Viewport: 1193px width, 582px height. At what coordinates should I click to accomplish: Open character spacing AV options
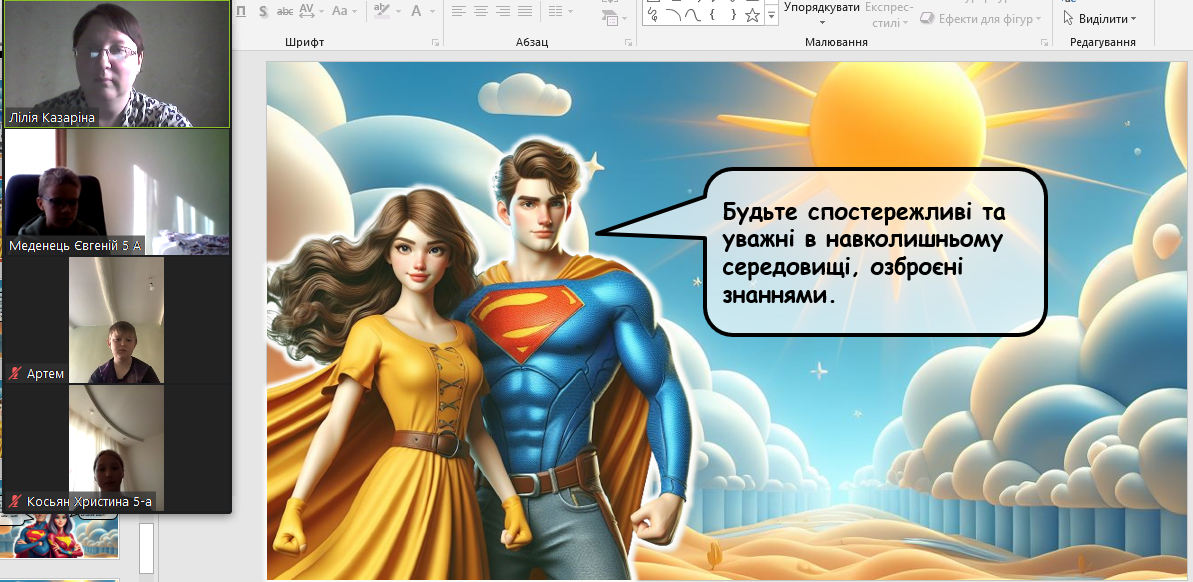click(x=307, y=11)
